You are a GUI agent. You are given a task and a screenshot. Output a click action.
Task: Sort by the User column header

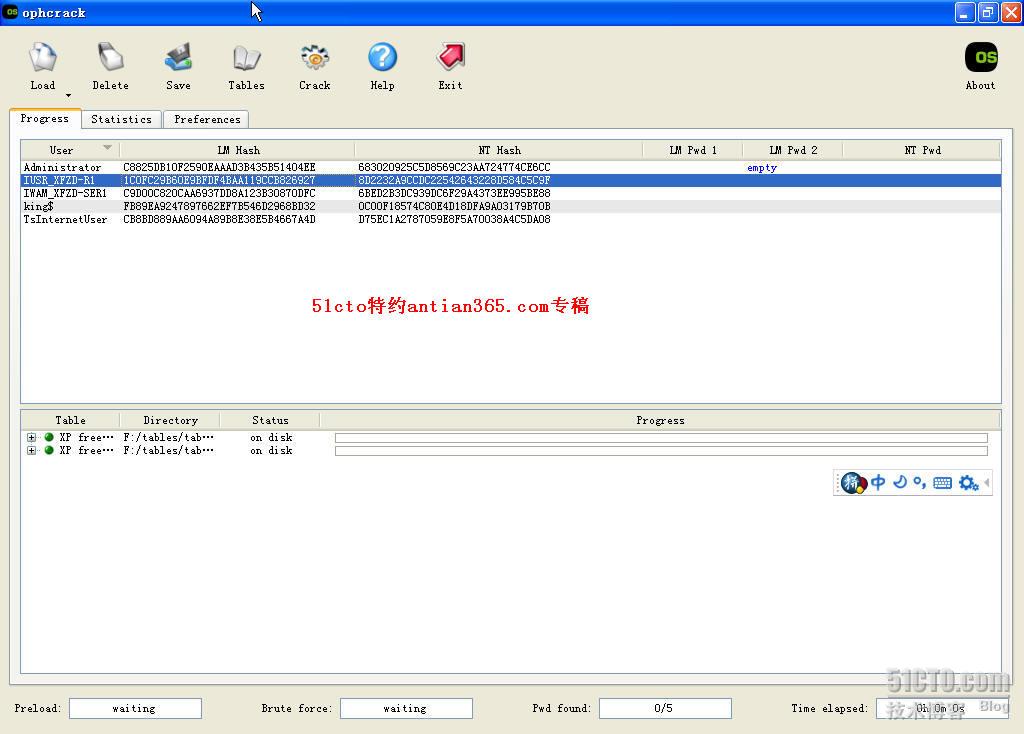70,150
